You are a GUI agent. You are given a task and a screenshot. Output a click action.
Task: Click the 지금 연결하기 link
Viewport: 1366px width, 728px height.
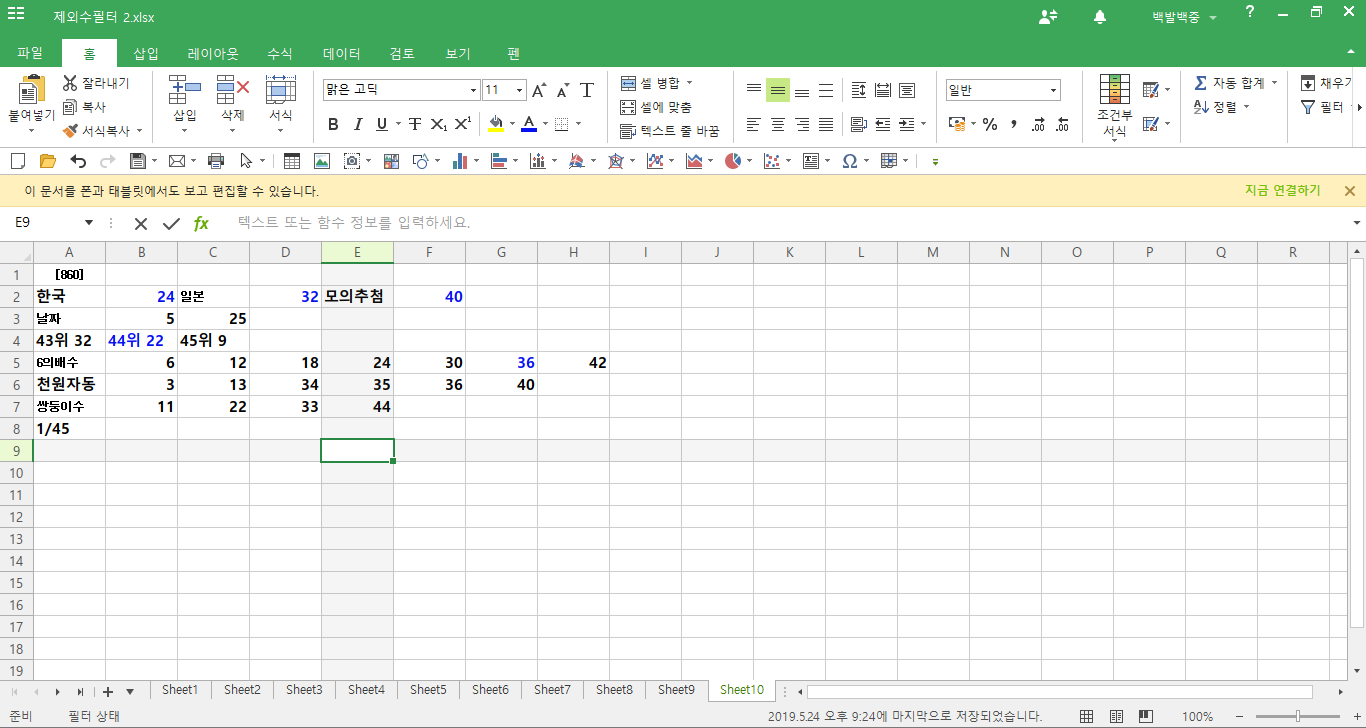tap(1282, 191)
